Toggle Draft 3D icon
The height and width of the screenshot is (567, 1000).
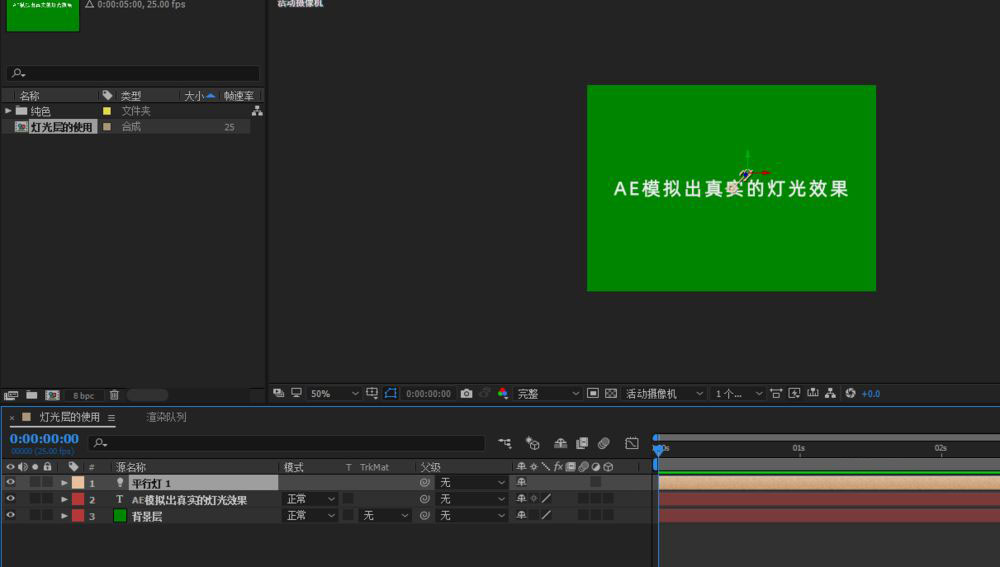(533, 443)
